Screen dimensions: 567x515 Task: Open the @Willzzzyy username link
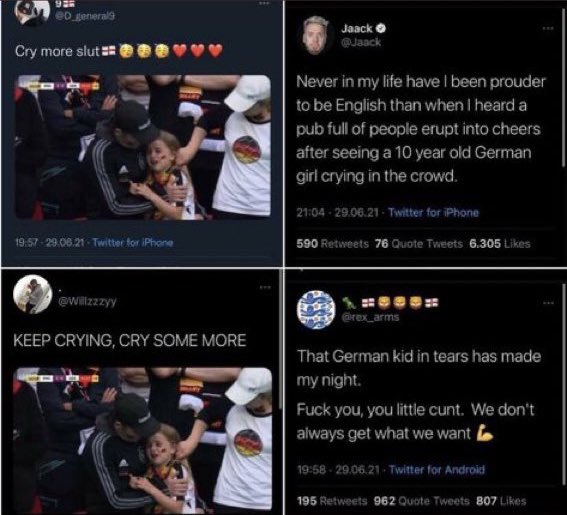[88, 301]
